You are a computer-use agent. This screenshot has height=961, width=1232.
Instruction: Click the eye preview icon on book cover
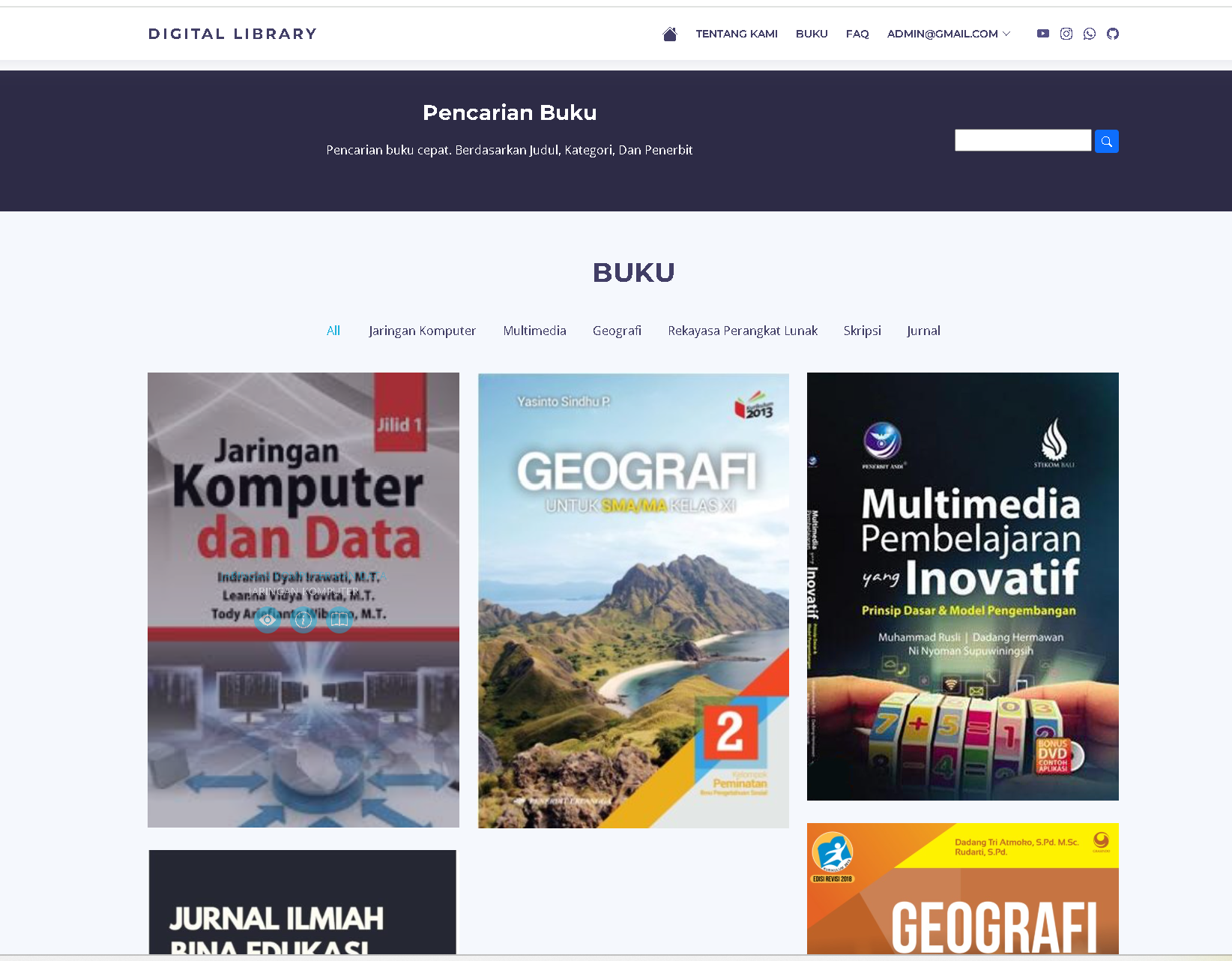[268, 620]
